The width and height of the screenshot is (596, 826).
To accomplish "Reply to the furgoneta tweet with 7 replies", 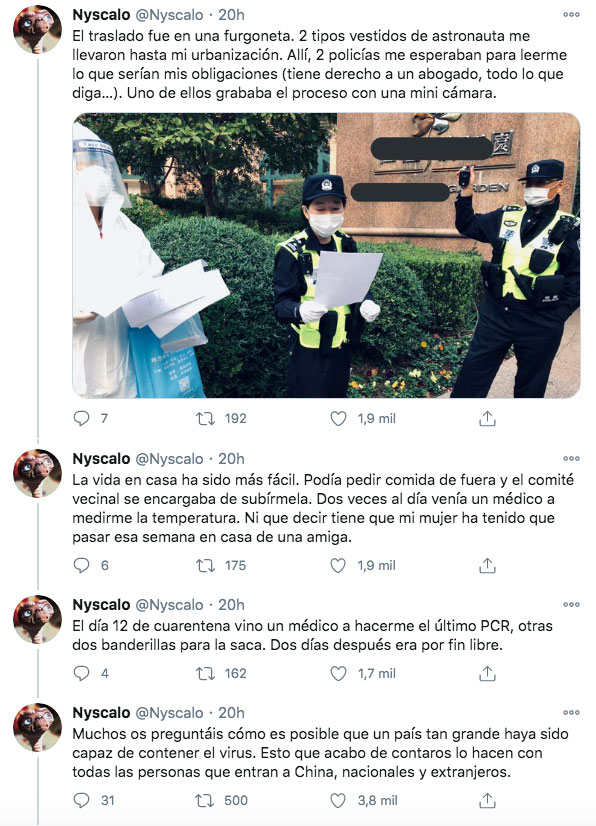I will click(x=81, y=419).
